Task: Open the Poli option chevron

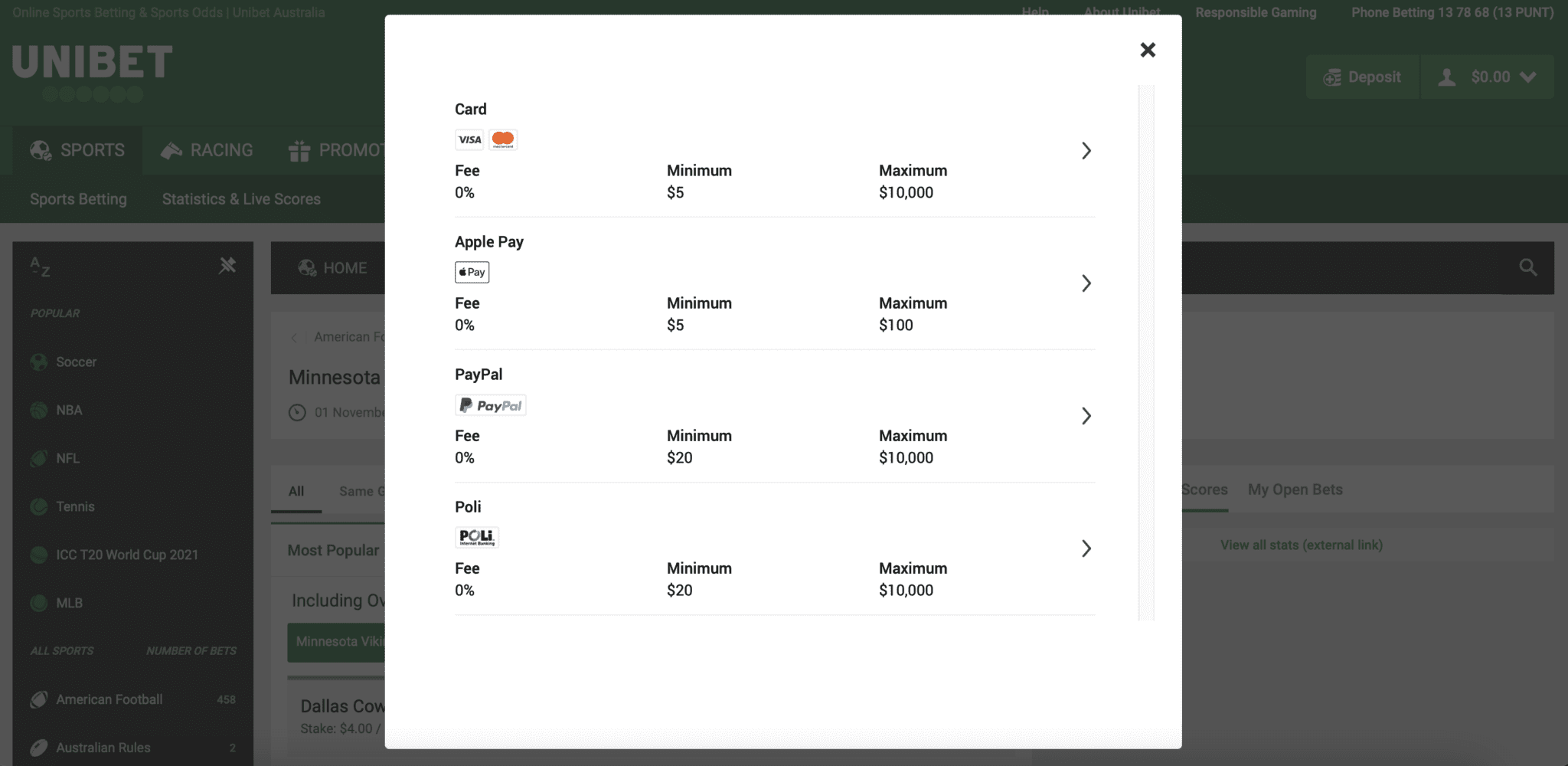Action: point(1086,548)
